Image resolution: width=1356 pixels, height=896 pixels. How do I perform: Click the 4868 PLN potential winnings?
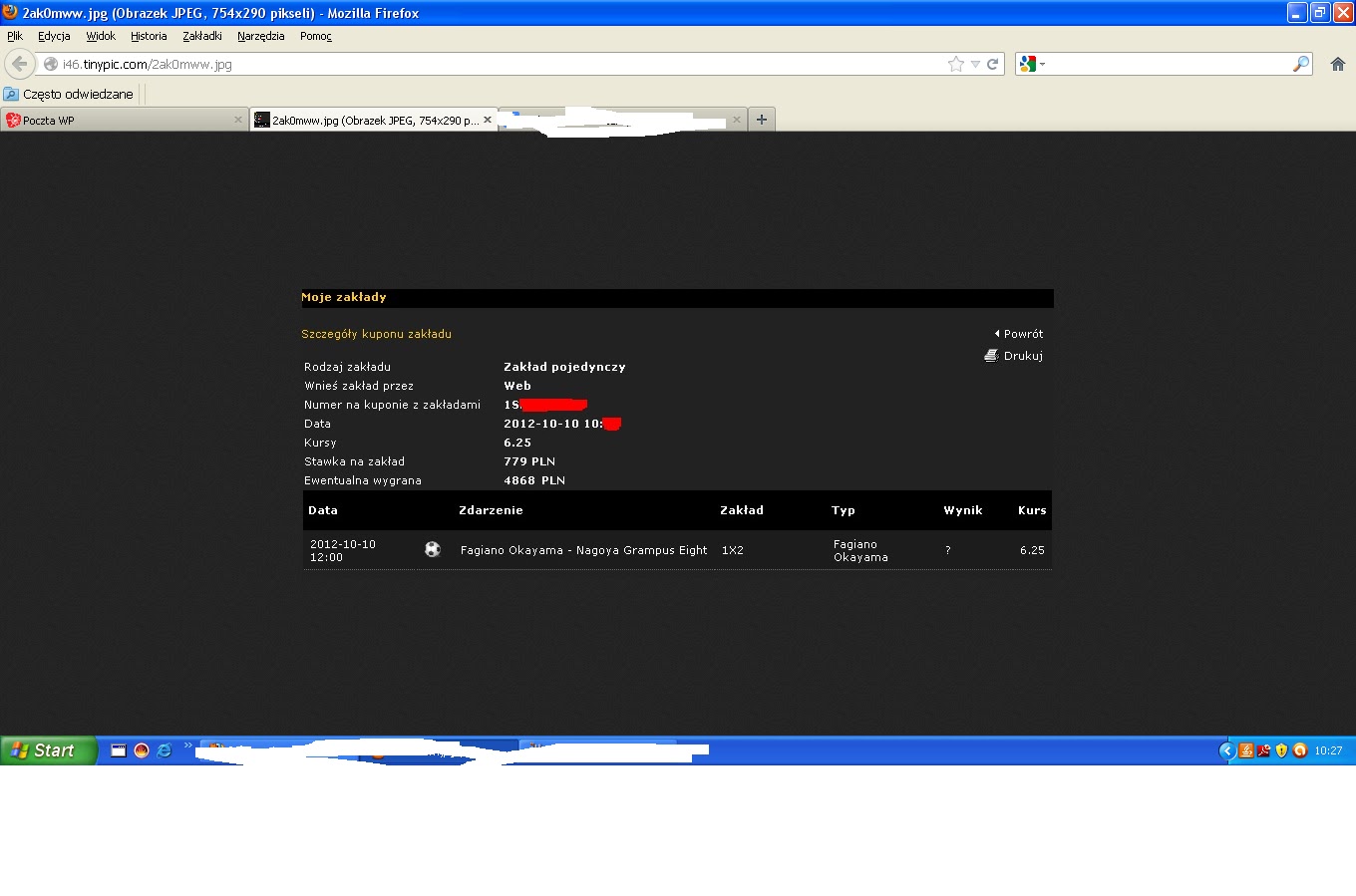click(534, 480)
